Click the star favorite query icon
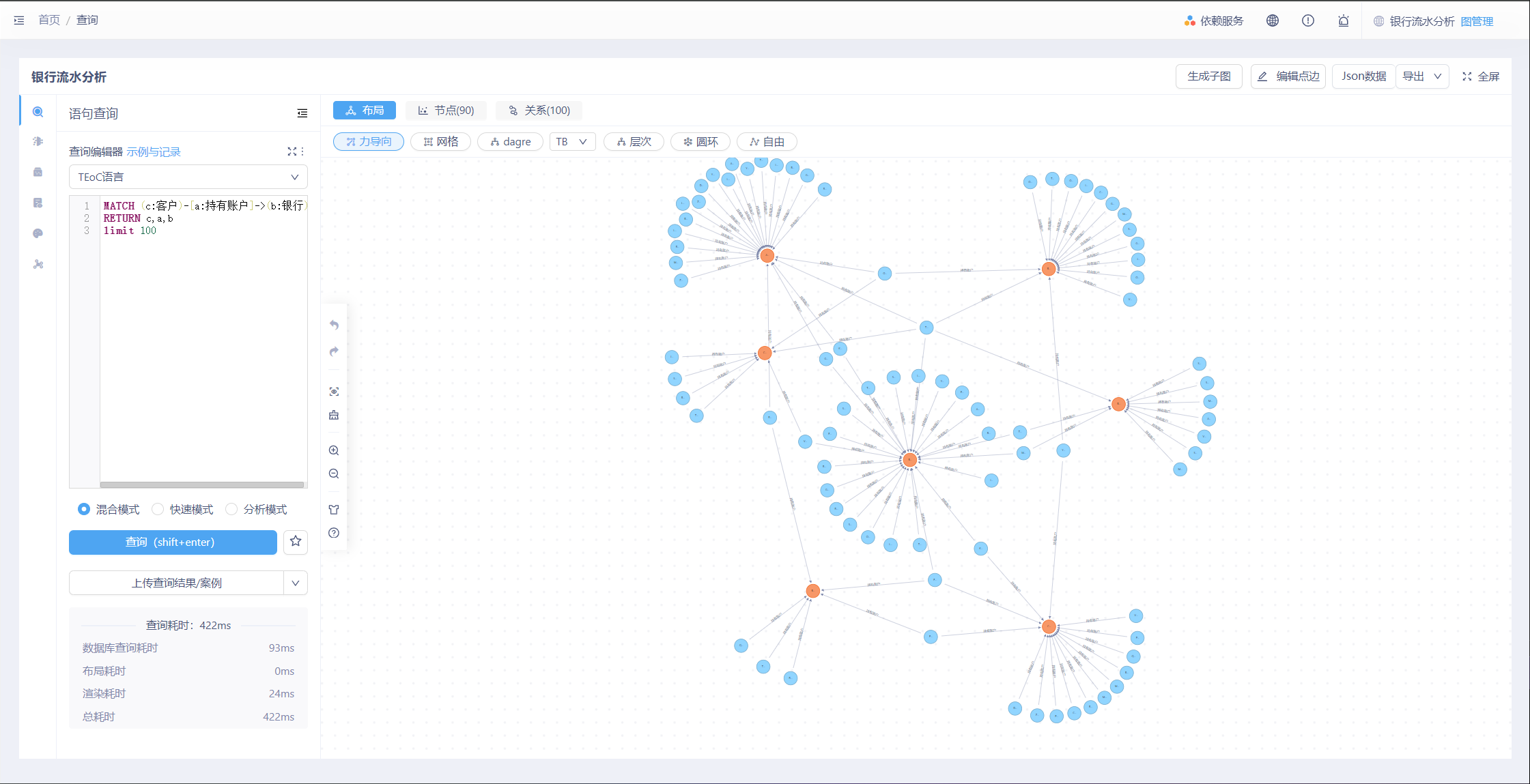1530x784 pixels. (x=296, y=542)
